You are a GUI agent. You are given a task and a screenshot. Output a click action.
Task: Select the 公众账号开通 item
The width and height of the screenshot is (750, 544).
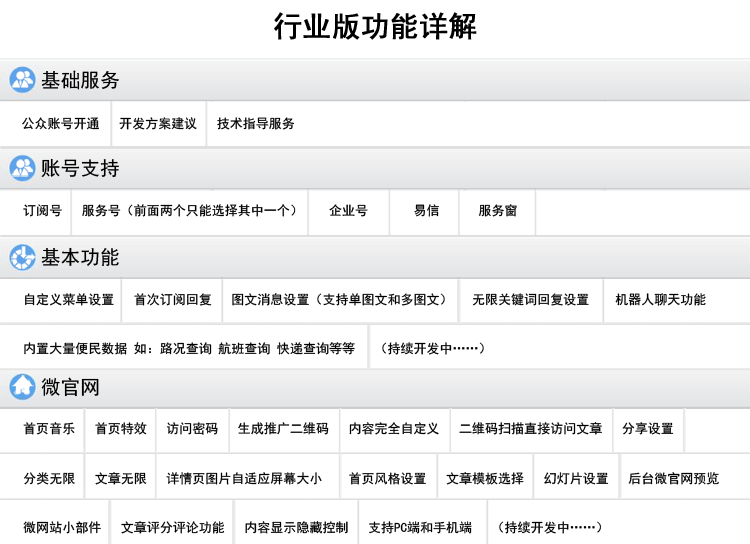(x=61, y=124)
